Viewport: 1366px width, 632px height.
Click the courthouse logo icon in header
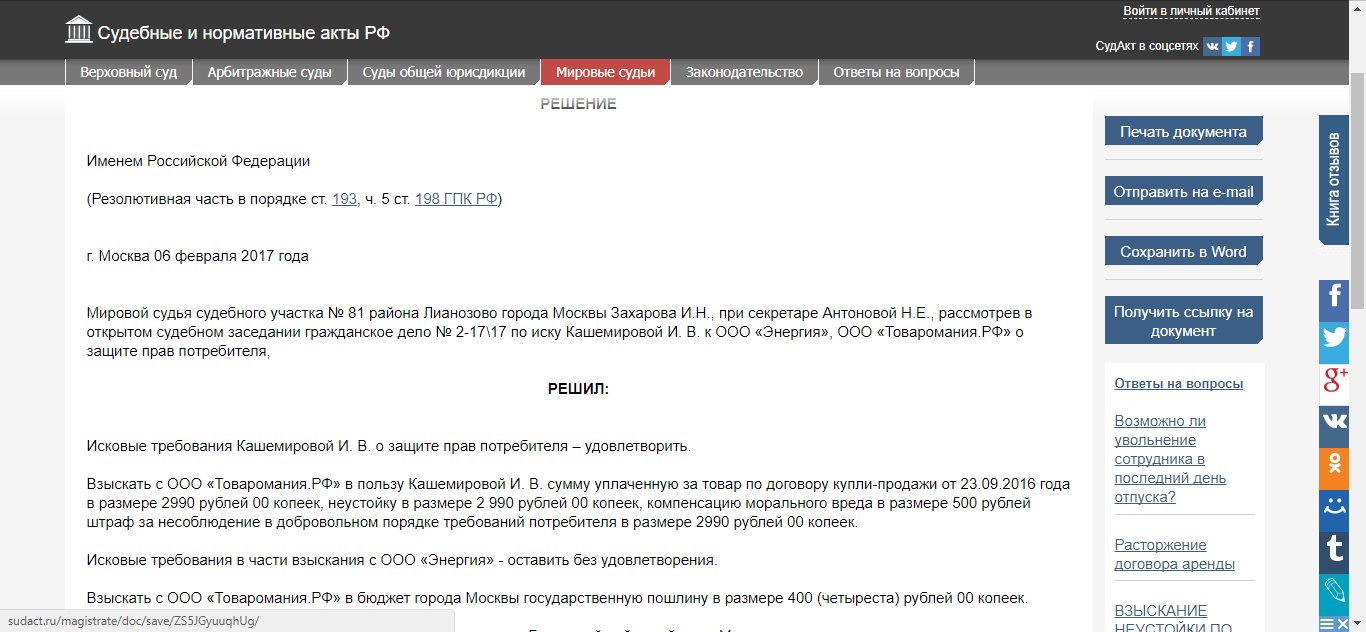[78, 31]
